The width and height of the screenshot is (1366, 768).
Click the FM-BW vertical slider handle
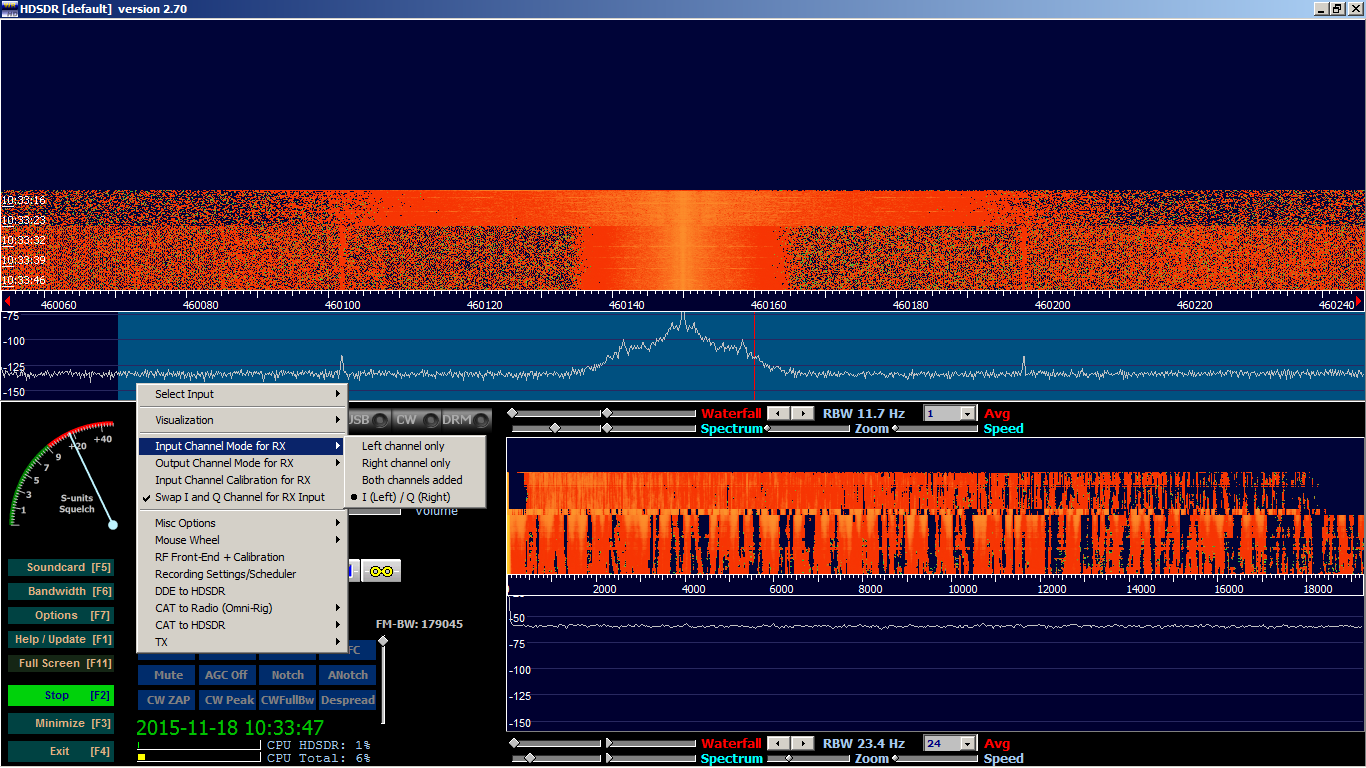(x=382, y=641)
